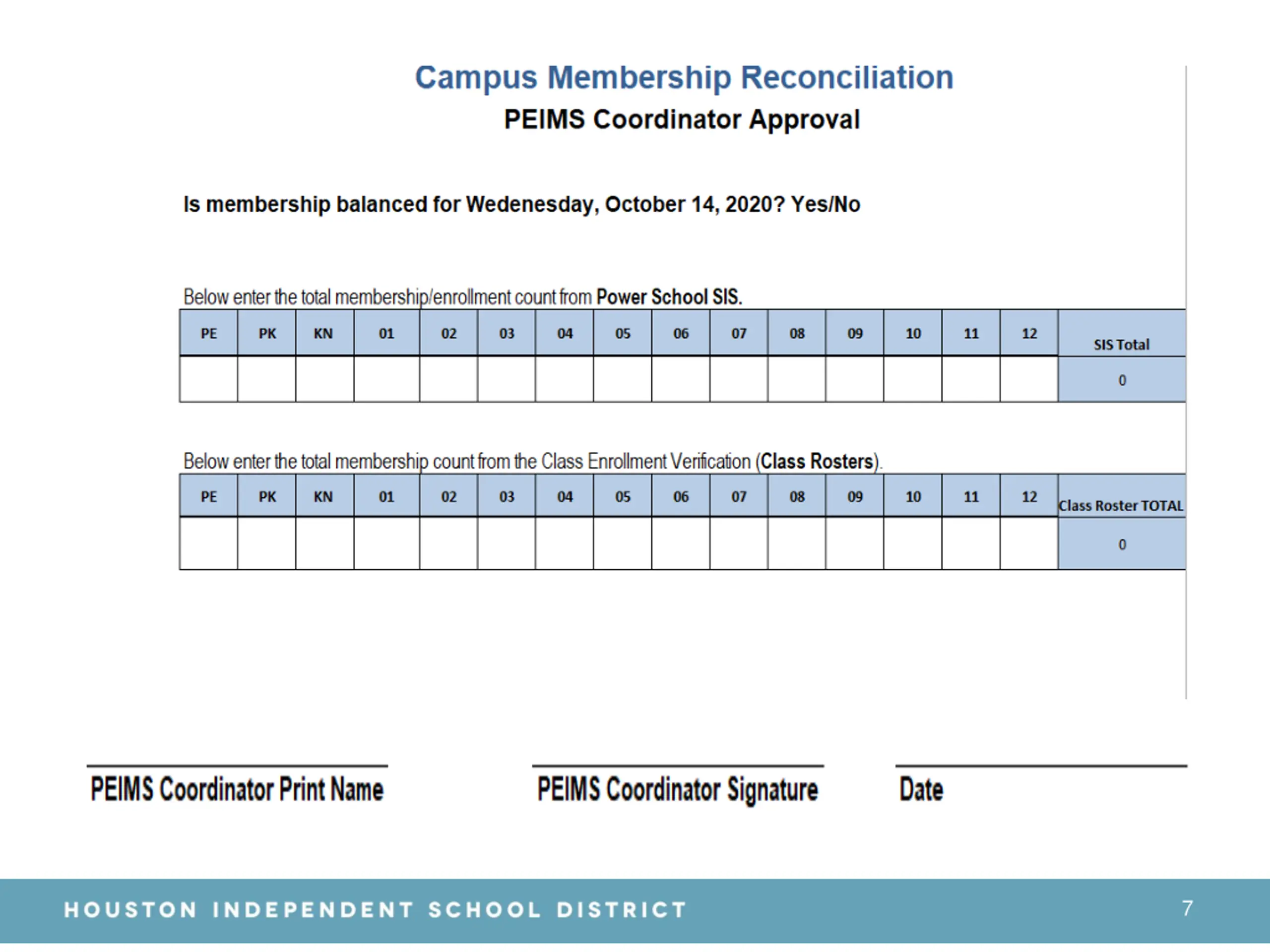Click the SIS Total value cell
Image resolution: width=1270 pixels, height=952 pixels.
(1122, 380)
